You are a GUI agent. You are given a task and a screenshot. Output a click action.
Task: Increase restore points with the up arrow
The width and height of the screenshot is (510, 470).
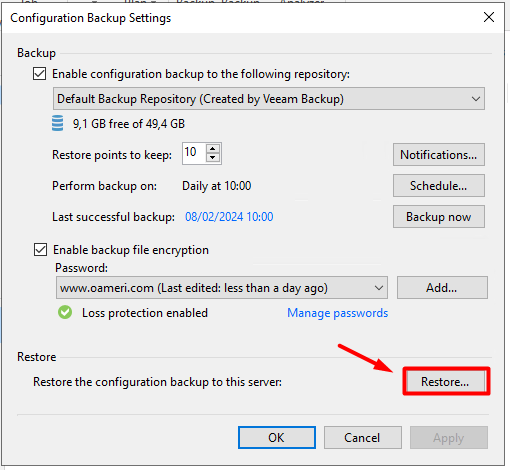pyautogui.click(x=213, y=148)
